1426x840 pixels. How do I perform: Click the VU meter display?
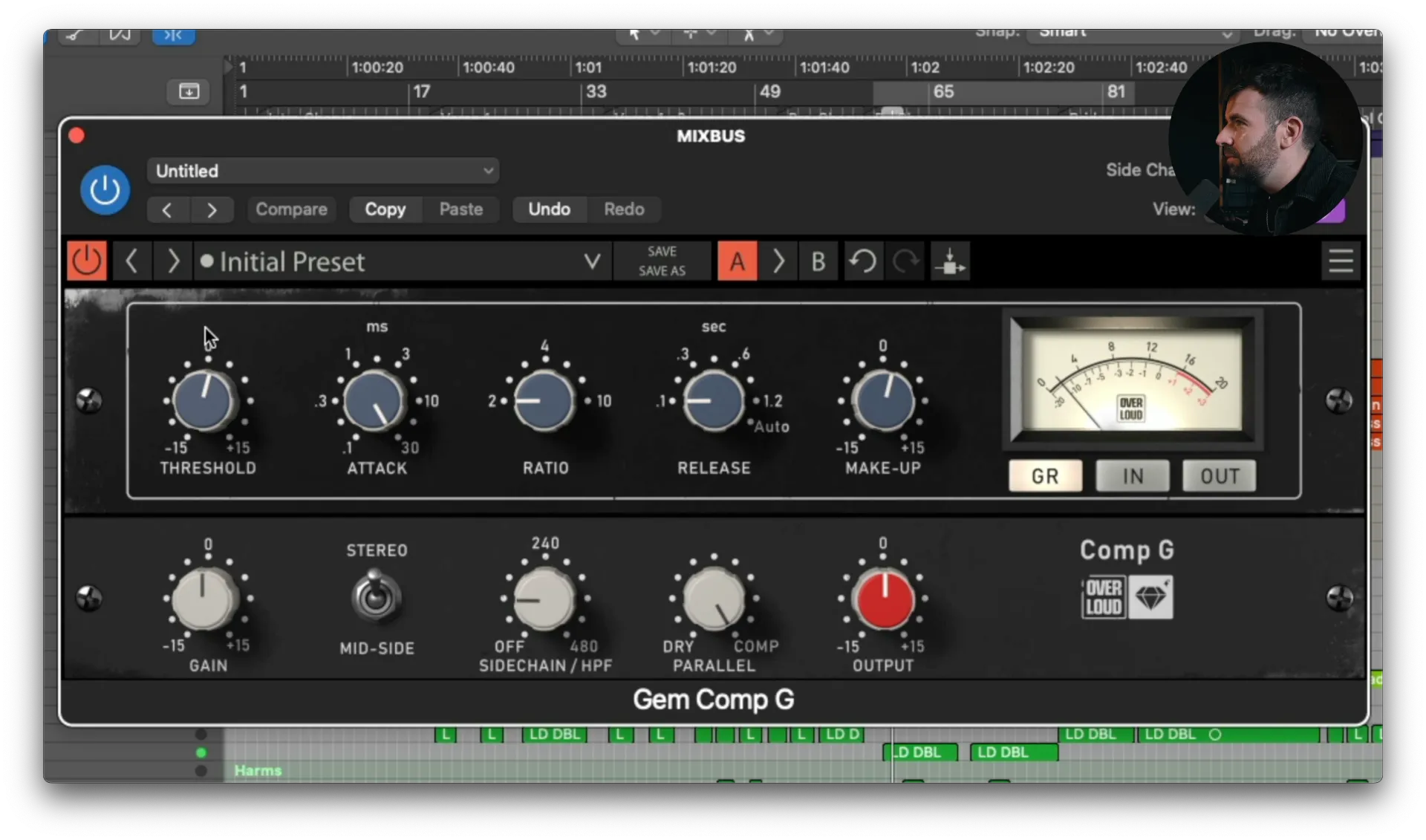click(x=1132, y=379)
